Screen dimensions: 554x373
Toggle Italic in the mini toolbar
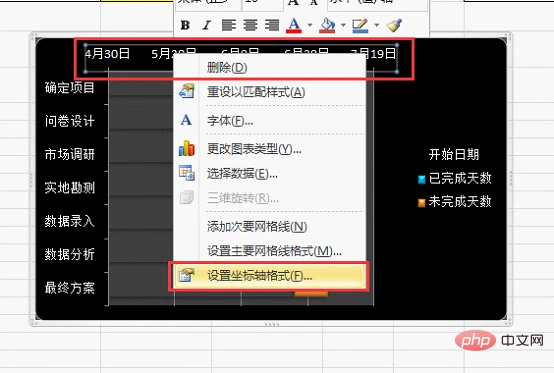(x=207, y=25)
